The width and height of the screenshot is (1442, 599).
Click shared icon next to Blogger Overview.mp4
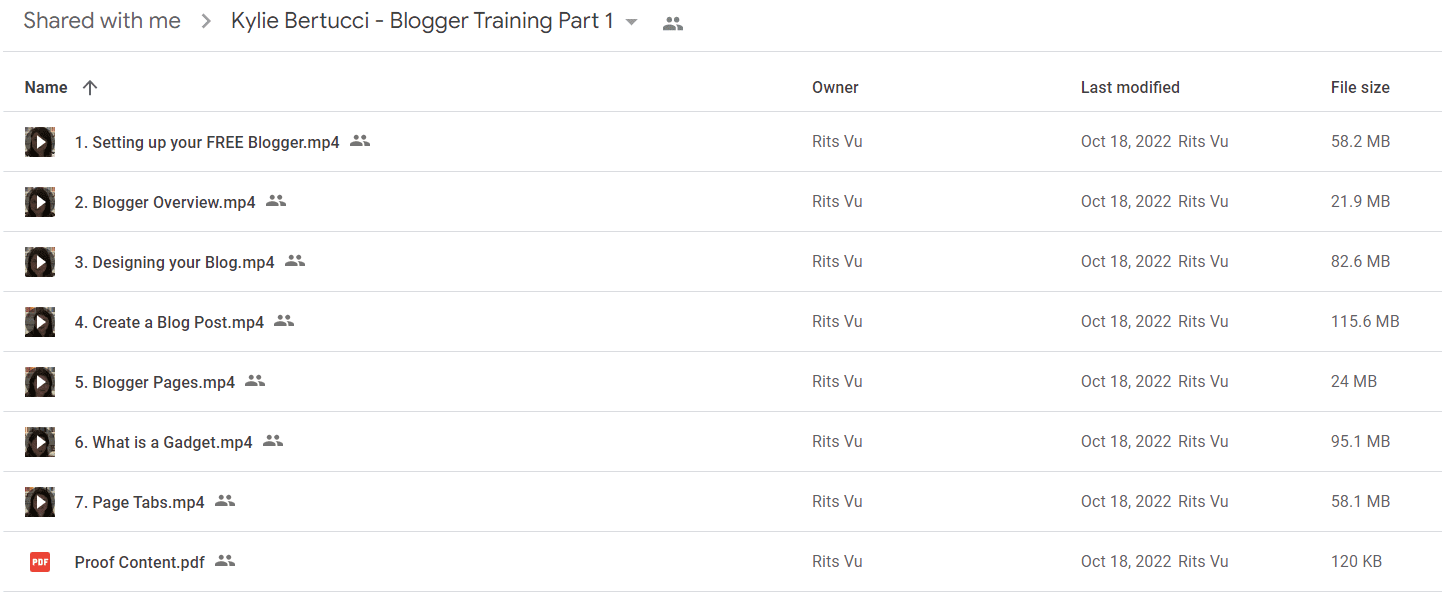(x=276, y=201)
